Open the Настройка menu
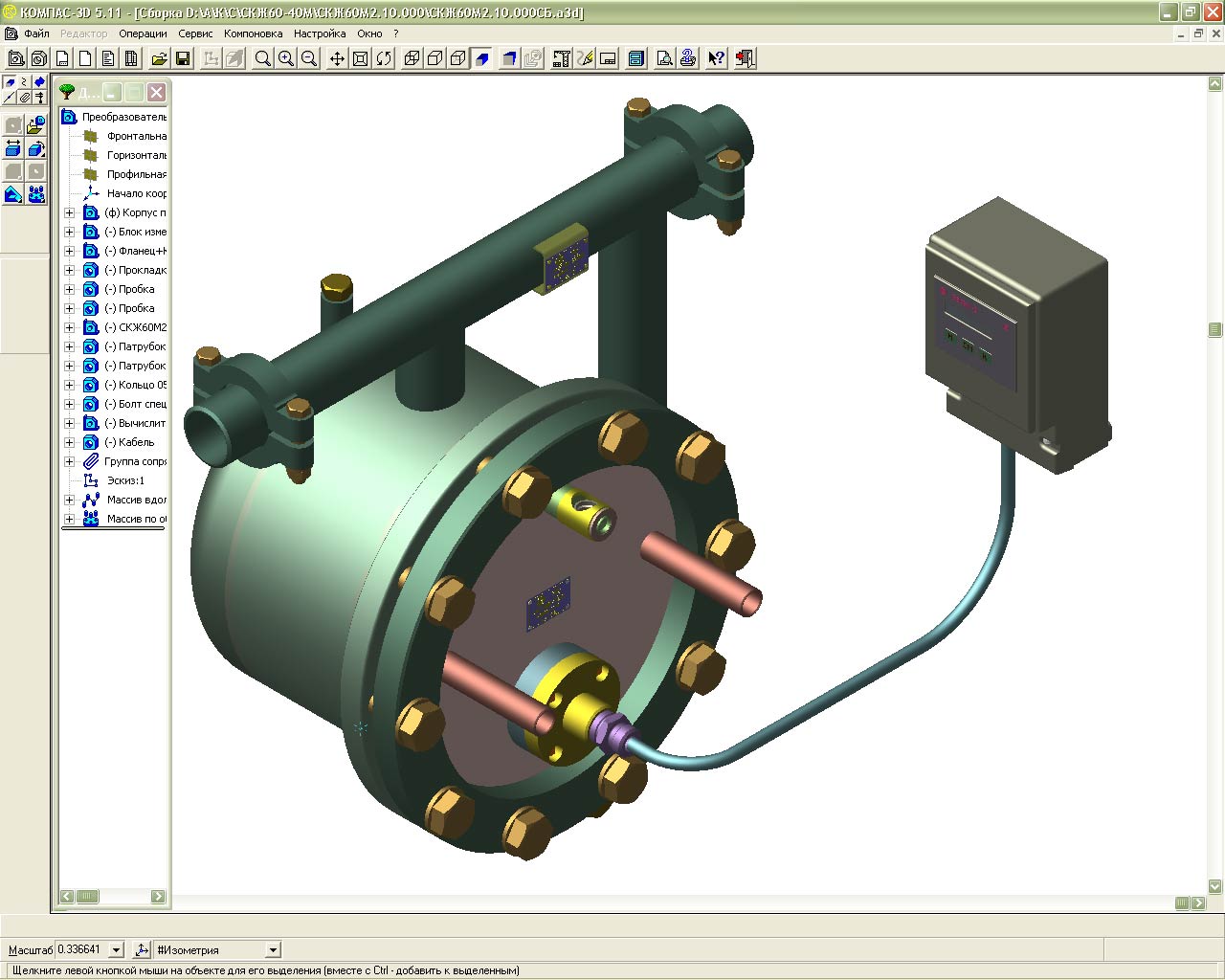The image size is (1225, 980). pos(320,33)
